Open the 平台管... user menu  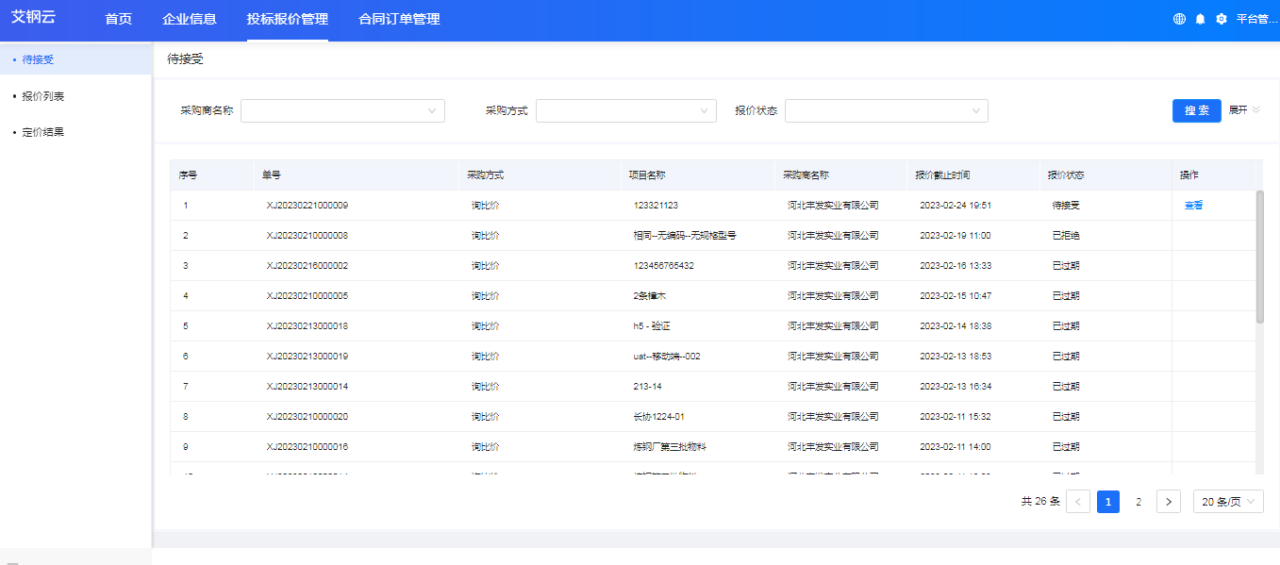(x=1257, y=19)
